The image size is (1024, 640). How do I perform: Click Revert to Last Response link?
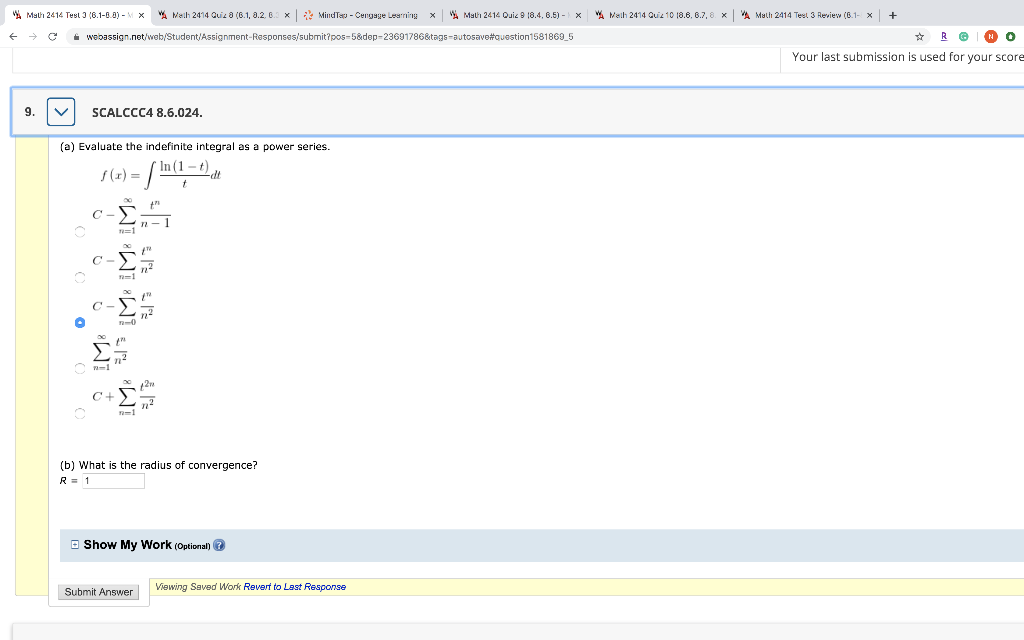(x=295, y=586)
